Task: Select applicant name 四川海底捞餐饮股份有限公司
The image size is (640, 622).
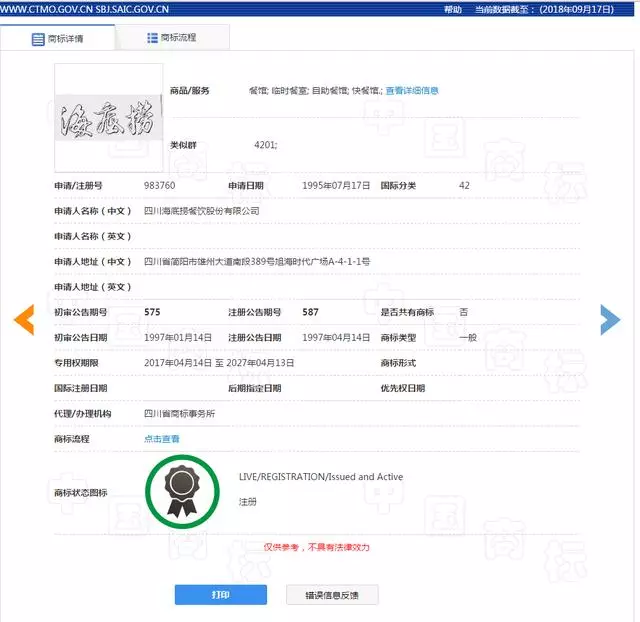Action: (201, 211)
